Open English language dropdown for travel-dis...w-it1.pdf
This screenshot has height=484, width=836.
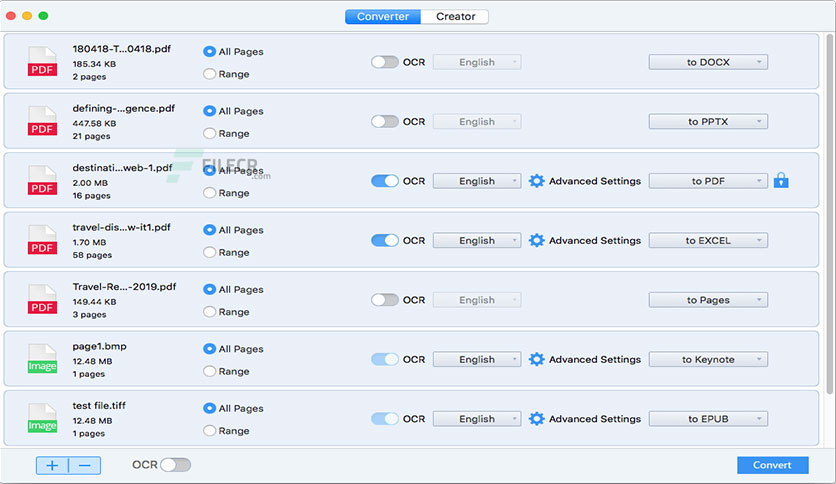tap(477, 240)
